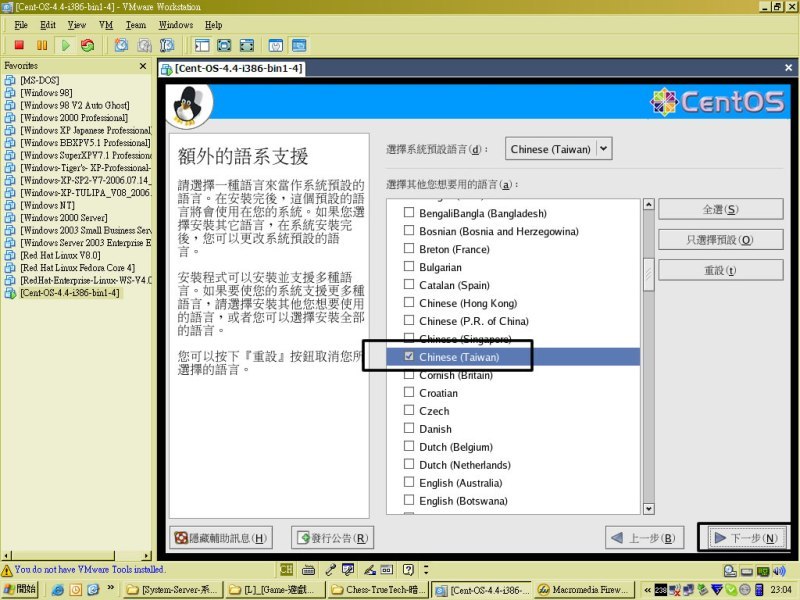
Task: Toggle the Favorites sidebar toolbar icon
Action: (x=202, y=45)
